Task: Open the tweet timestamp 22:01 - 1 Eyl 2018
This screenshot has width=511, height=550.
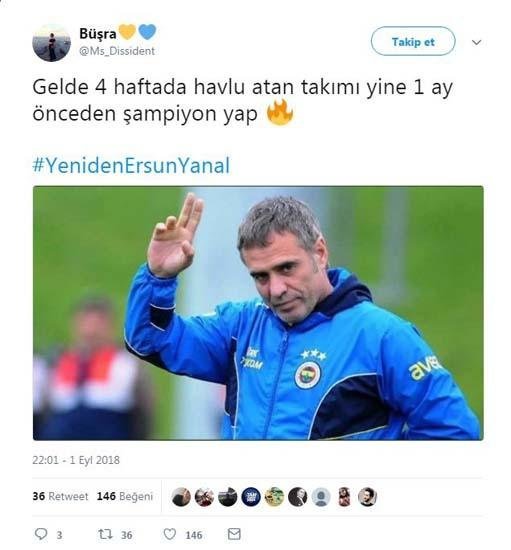Action: click(76, 460)
